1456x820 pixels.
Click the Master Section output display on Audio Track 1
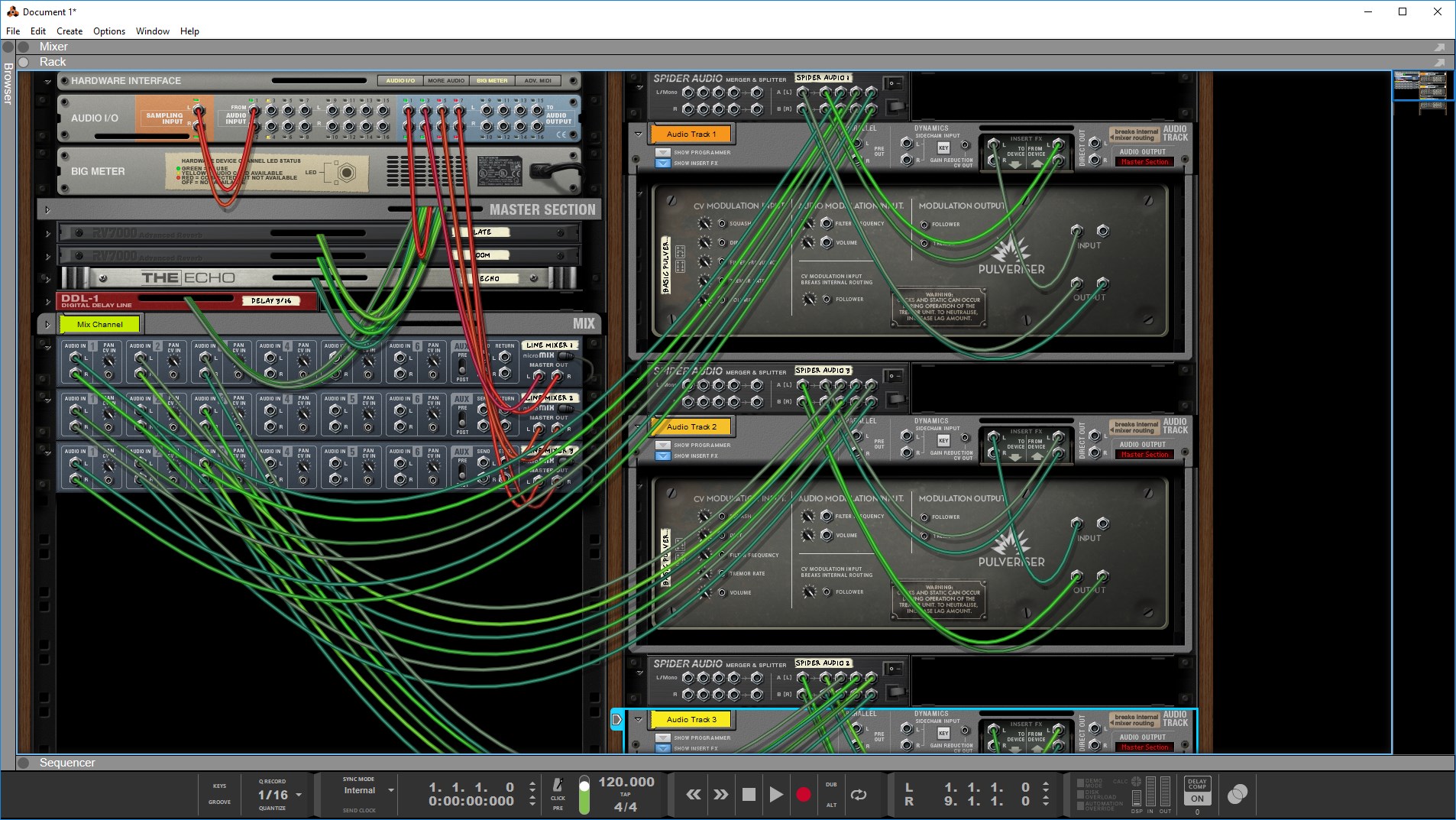1144,162
